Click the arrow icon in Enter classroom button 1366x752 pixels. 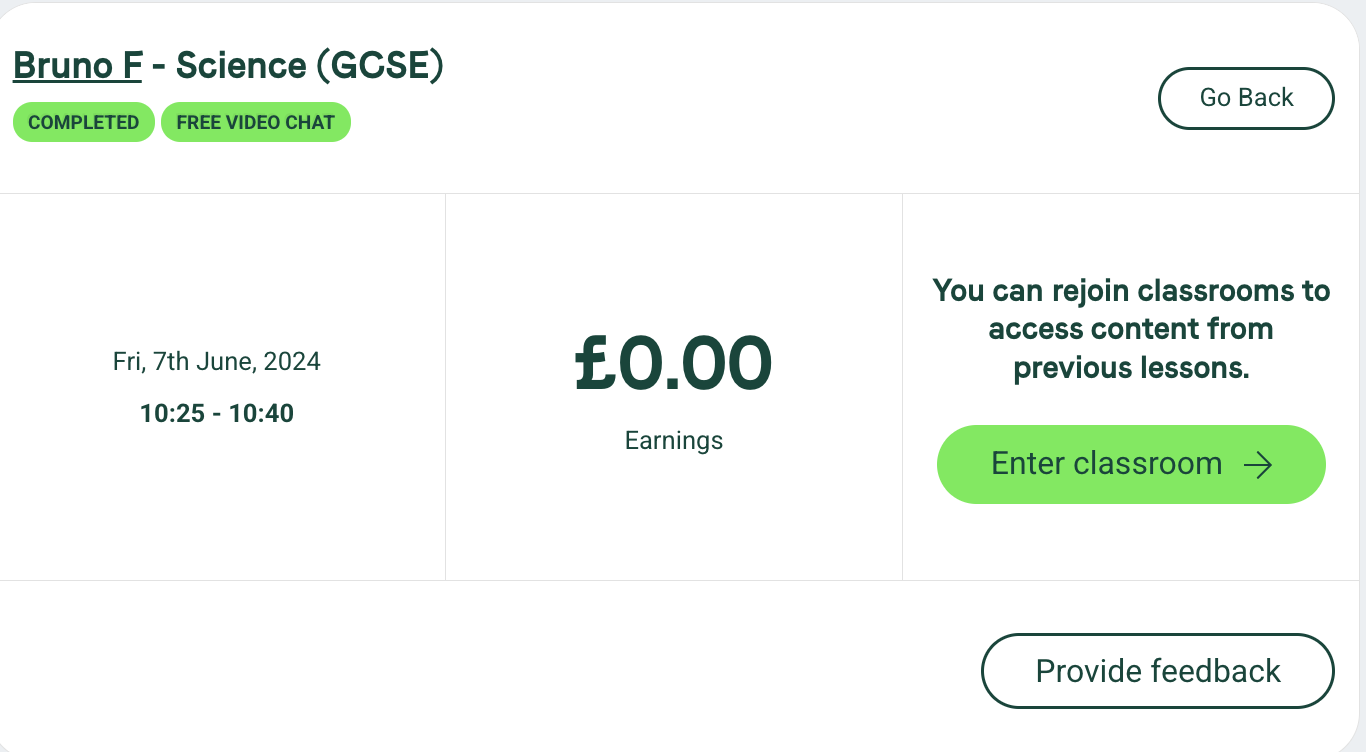point(1257,464)
